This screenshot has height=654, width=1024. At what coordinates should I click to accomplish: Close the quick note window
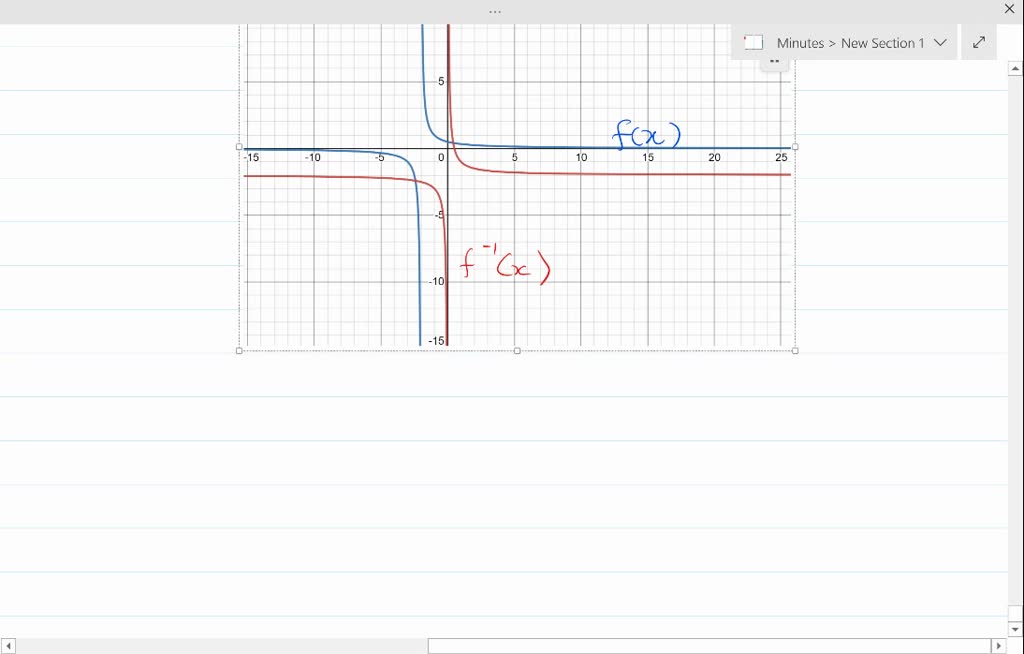(x=1009, y=8)
